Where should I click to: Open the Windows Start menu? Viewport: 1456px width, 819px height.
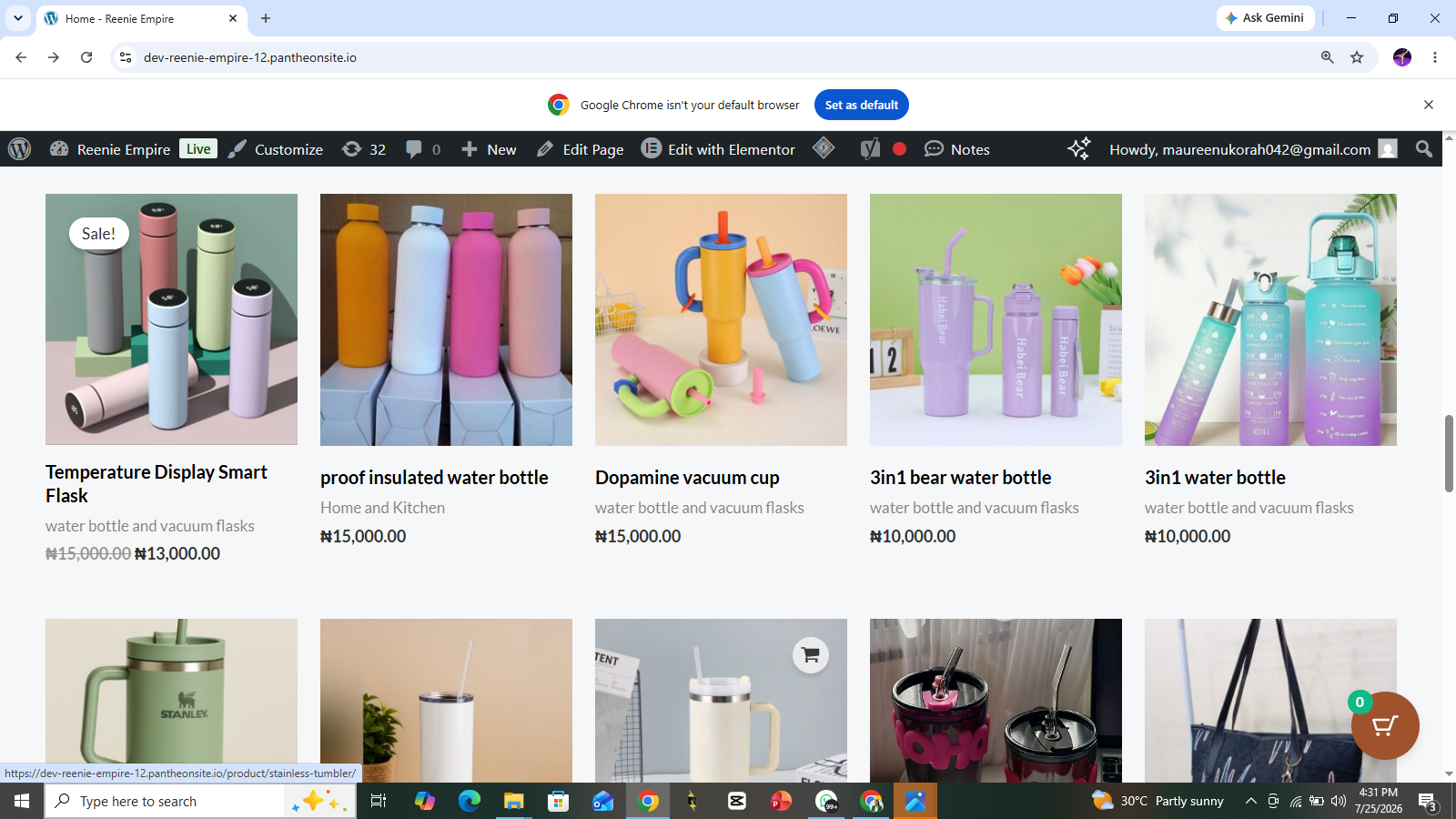(22, 801)
